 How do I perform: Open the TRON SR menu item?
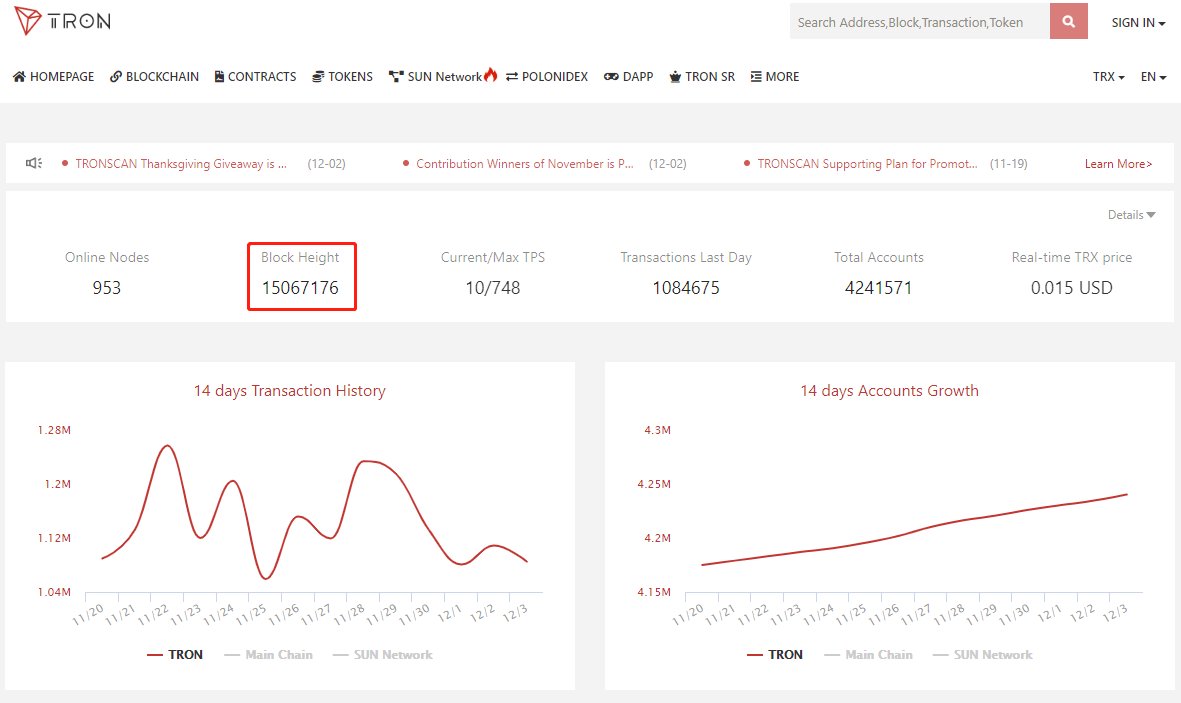tap(702, 77)
